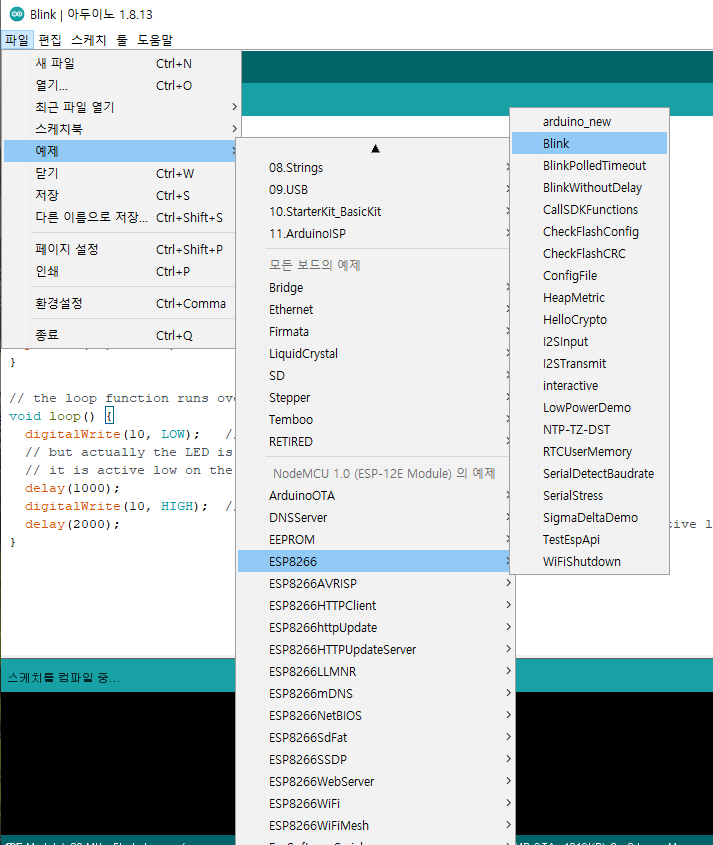Expand Temboo library examples

coord(374,420)
